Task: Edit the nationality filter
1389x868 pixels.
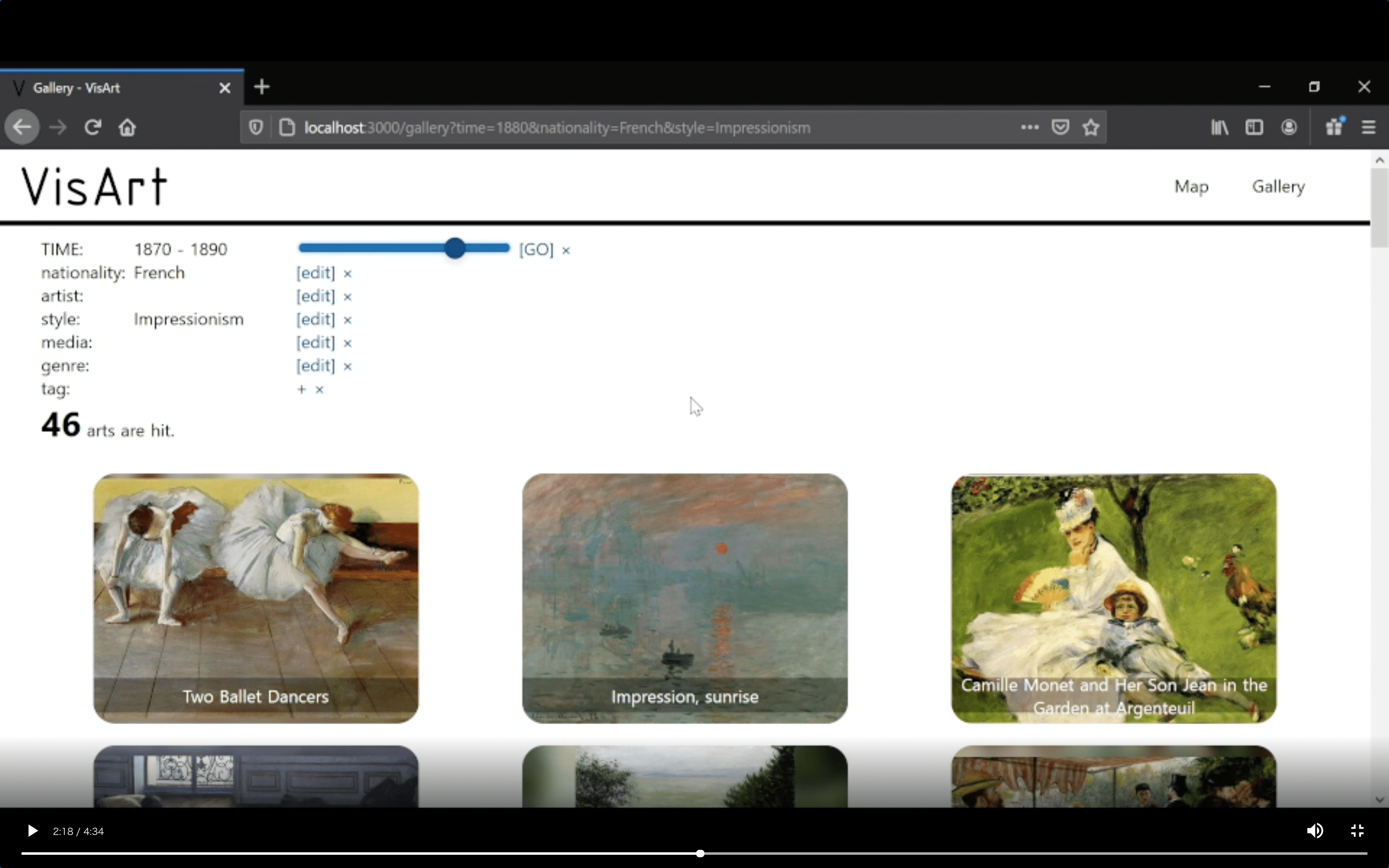Action: coord(316,273)
